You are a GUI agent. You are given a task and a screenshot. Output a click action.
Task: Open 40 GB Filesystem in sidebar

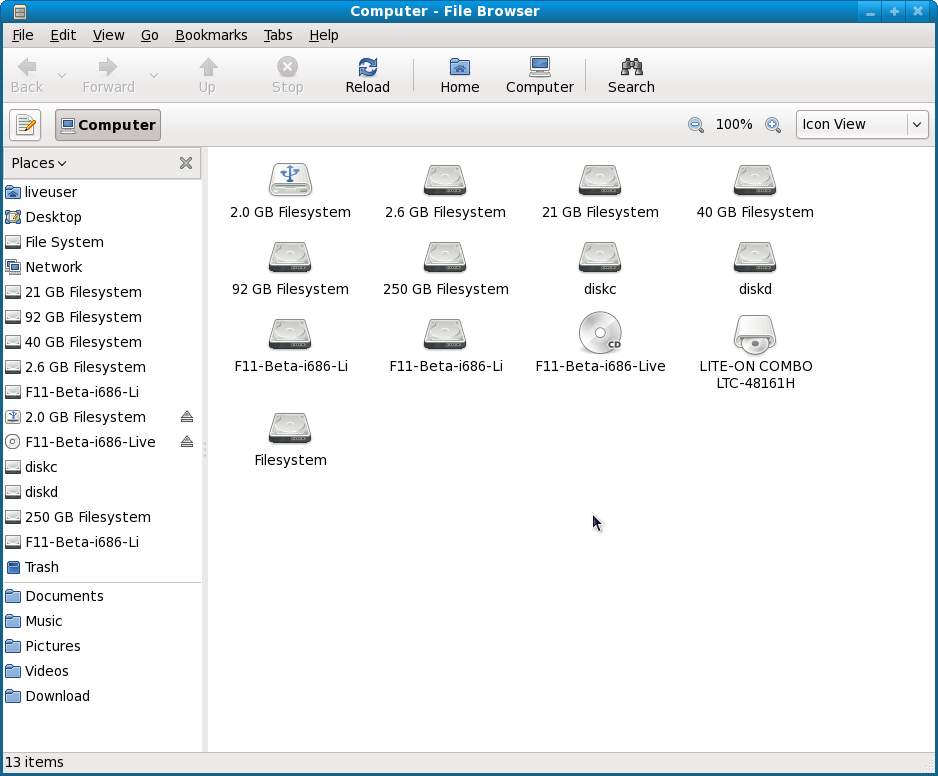coord(102,342)
